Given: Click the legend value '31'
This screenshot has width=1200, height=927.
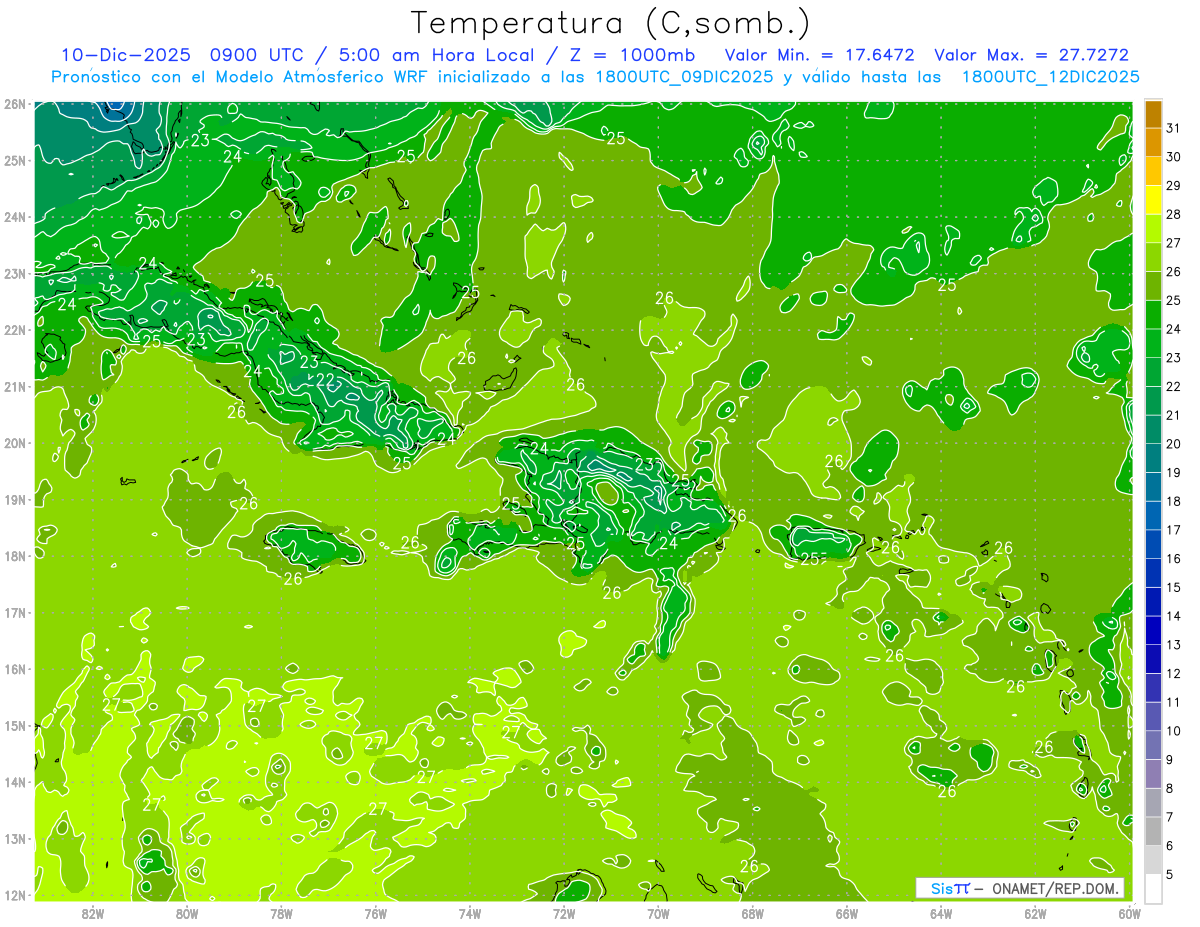Looking at the screenshot, I should 1174,128.
